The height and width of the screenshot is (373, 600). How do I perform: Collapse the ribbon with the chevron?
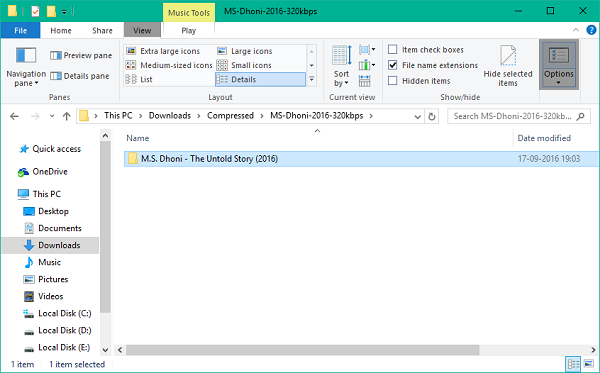(576, 30)
